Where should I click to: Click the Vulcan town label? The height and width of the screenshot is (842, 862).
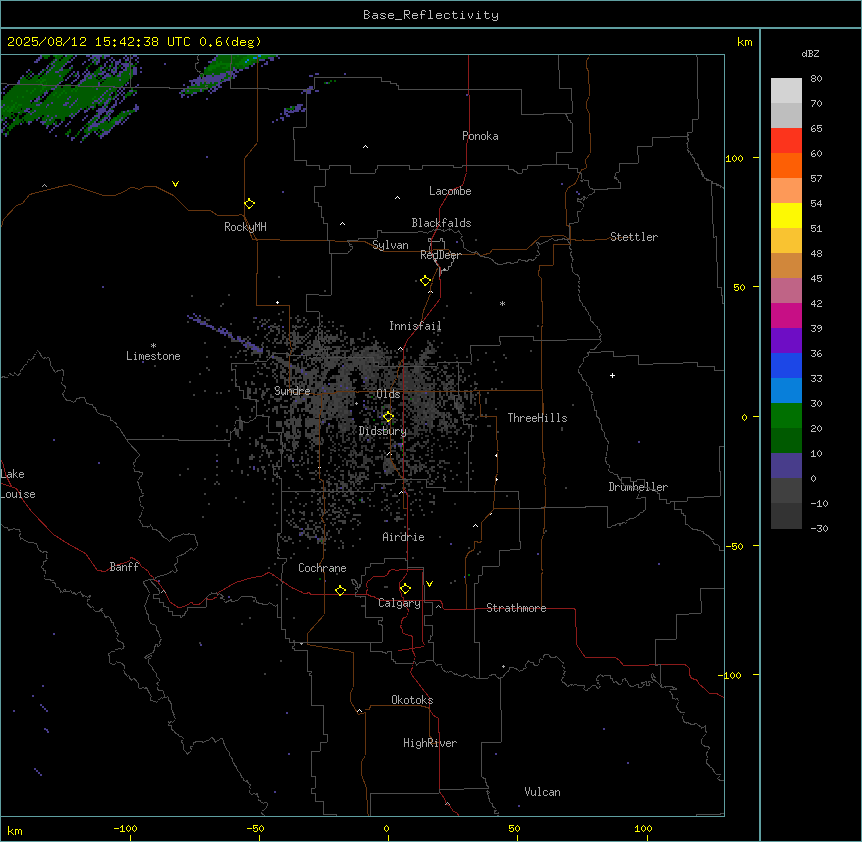542,792
